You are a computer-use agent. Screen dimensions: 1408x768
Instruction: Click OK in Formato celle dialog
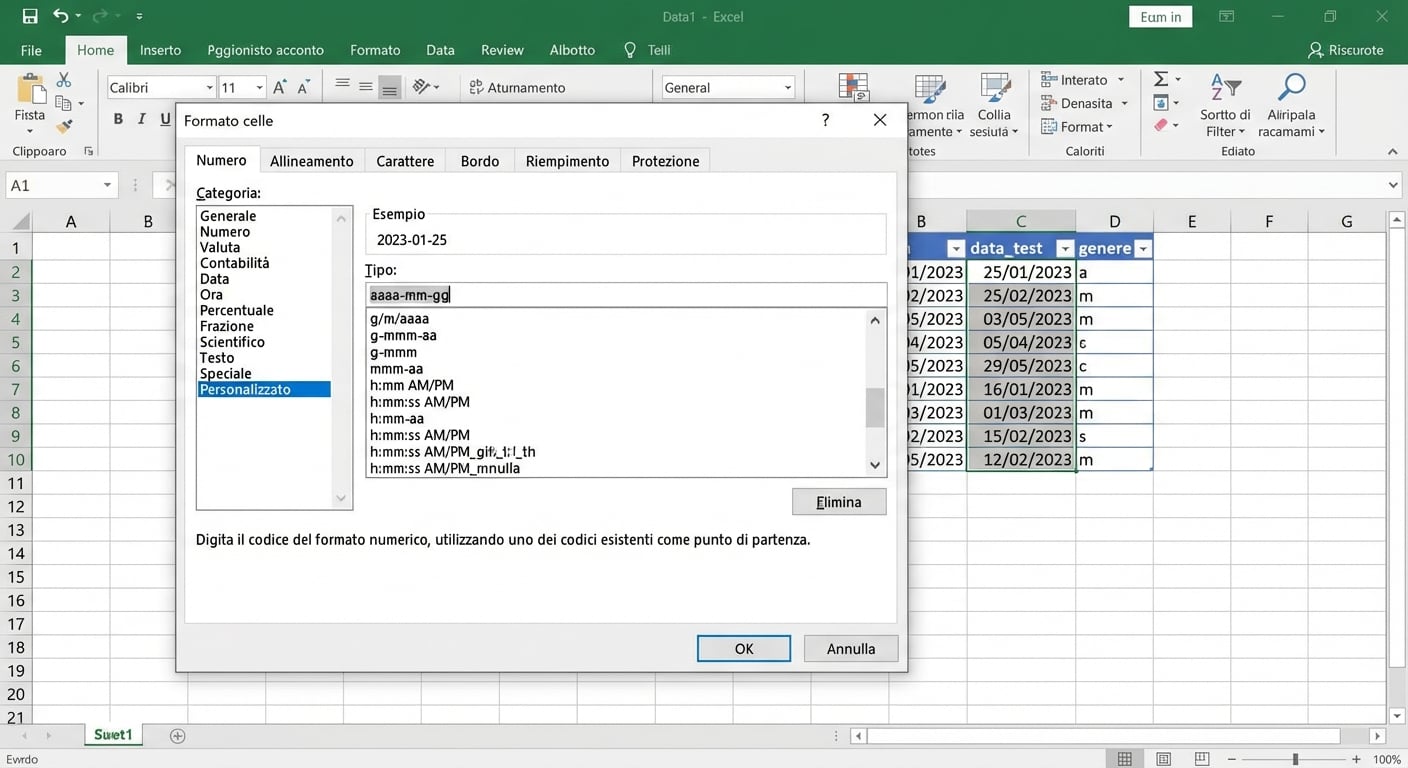point(744,649)
